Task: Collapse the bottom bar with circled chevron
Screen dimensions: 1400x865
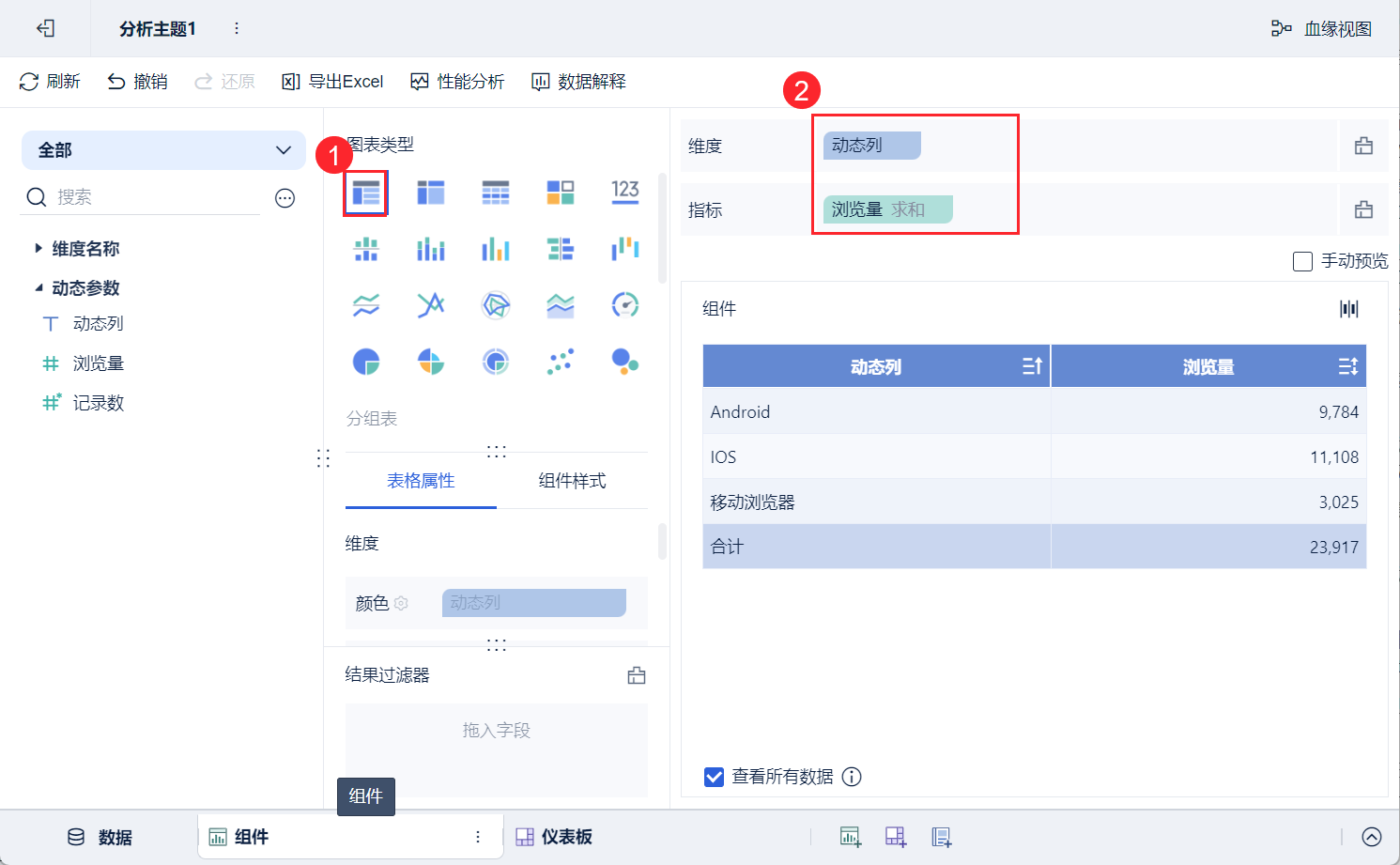Action: [x=1372, y=837]
